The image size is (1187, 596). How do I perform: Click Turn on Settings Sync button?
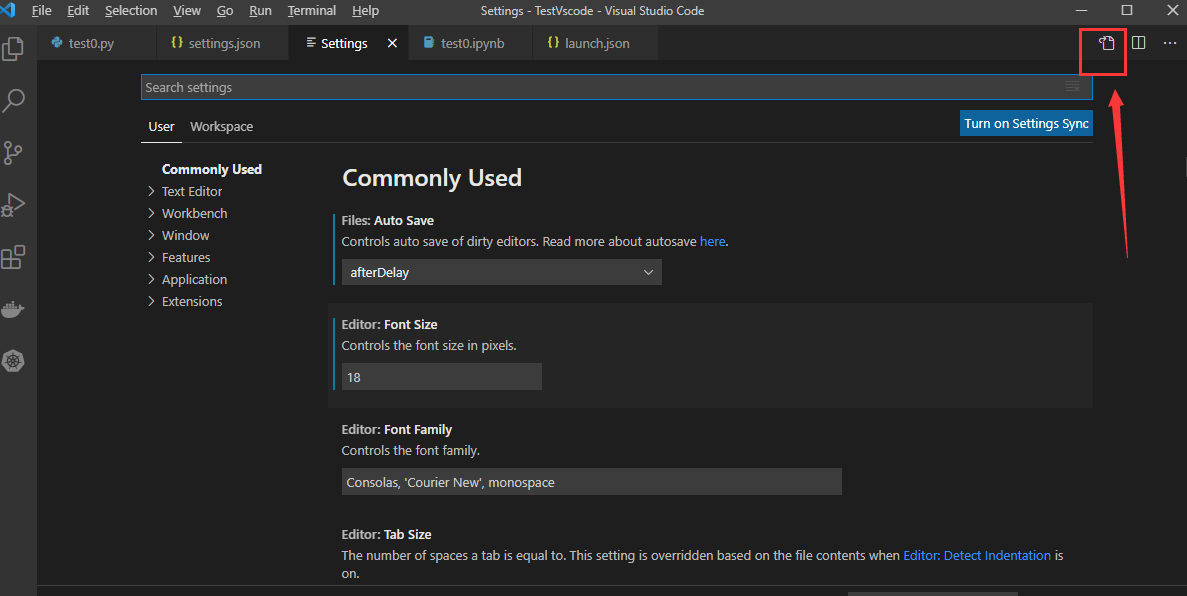point(1026,123)
